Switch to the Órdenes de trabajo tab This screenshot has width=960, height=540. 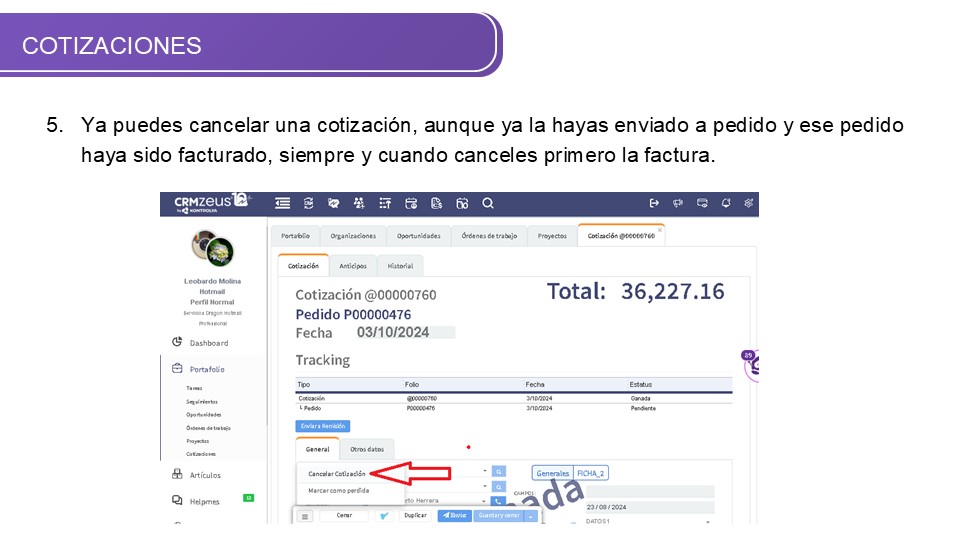[489, 236]
